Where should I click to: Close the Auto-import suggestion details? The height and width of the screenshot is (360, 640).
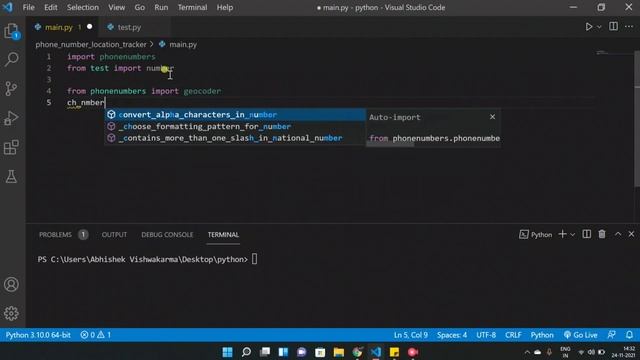click(x=493, y=117)
